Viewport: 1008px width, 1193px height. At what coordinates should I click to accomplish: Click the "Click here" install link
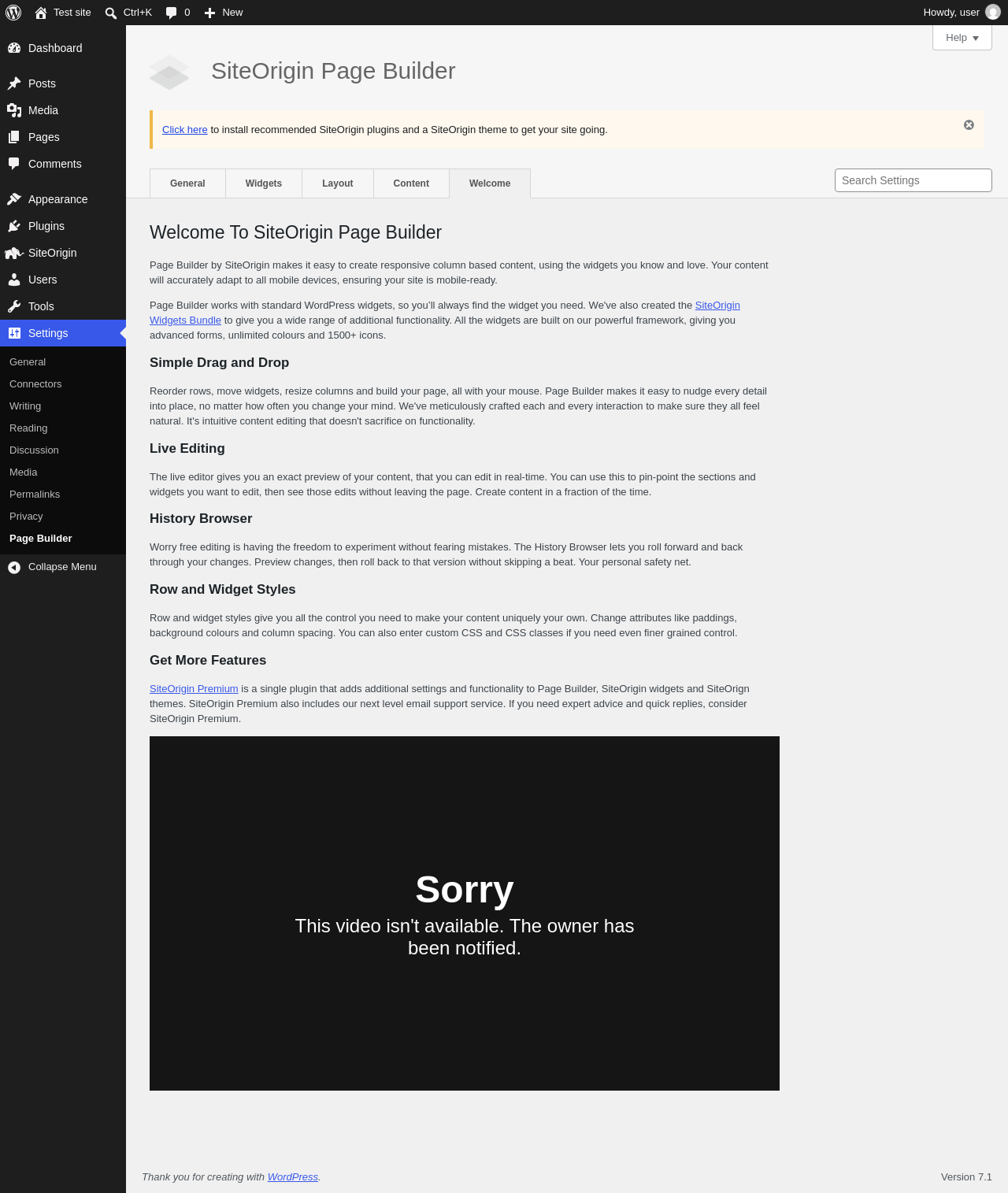(185, 130)
